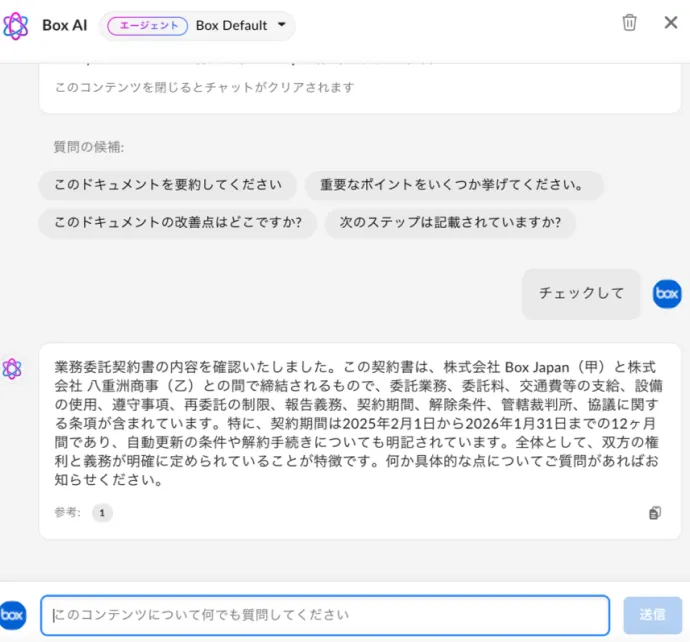
Task: Pick 'このドキュメントの改善点はどこですか?' suggestion
Action: click(178, 223)
